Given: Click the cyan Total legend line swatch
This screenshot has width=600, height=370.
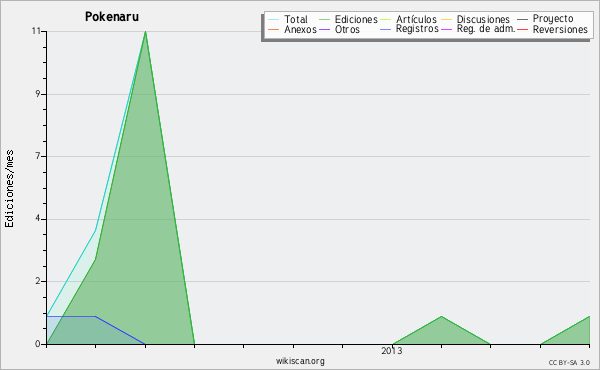Looking at the screenshot, I should (274, 19).
